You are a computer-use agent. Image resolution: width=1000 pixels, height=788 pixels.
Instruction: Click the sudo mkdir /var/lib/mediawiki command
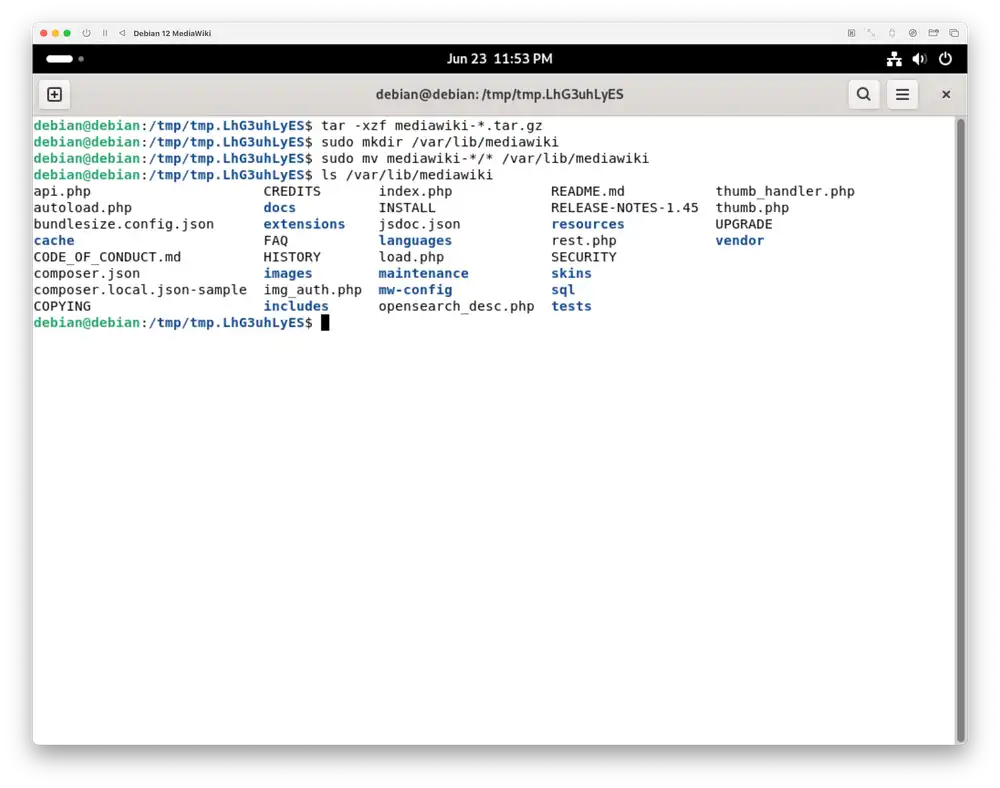click(x=439, y=142)
